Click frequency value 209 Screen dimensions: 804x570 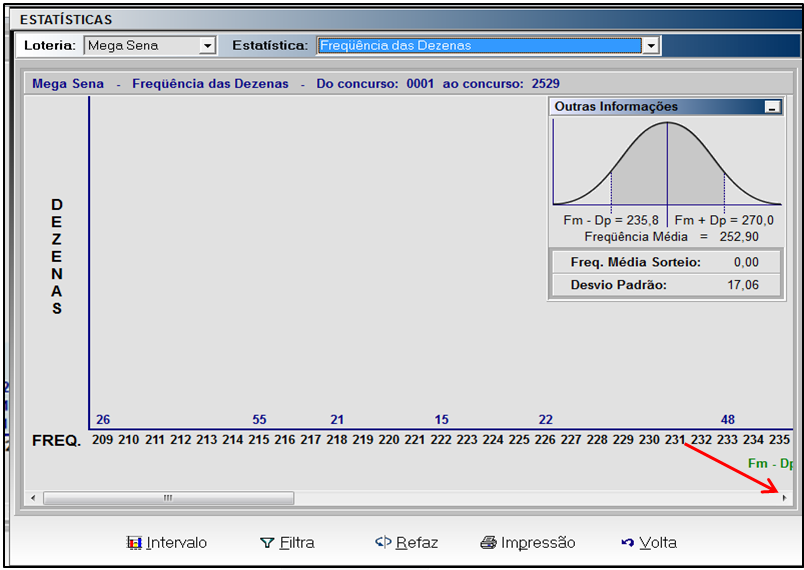pos(103,440)
